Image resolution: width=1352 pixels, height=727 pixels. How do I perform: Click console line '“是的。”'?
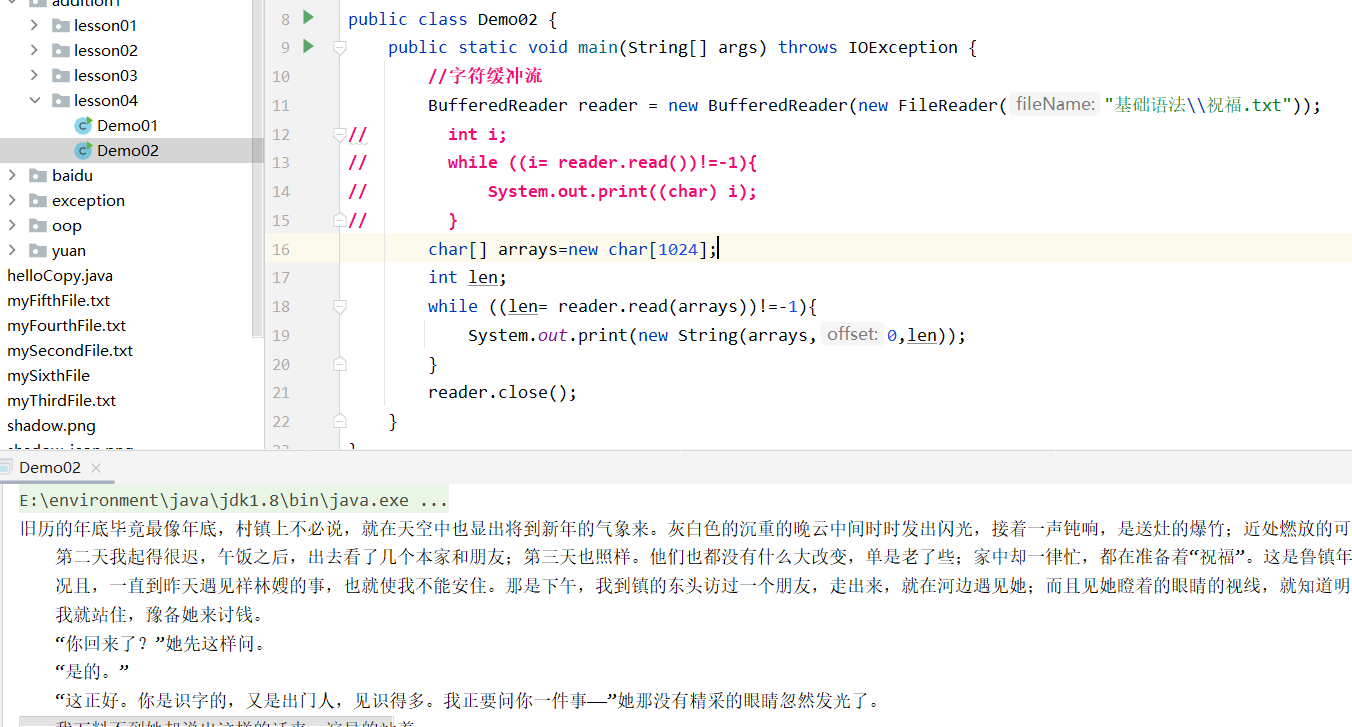pos(93,671)
